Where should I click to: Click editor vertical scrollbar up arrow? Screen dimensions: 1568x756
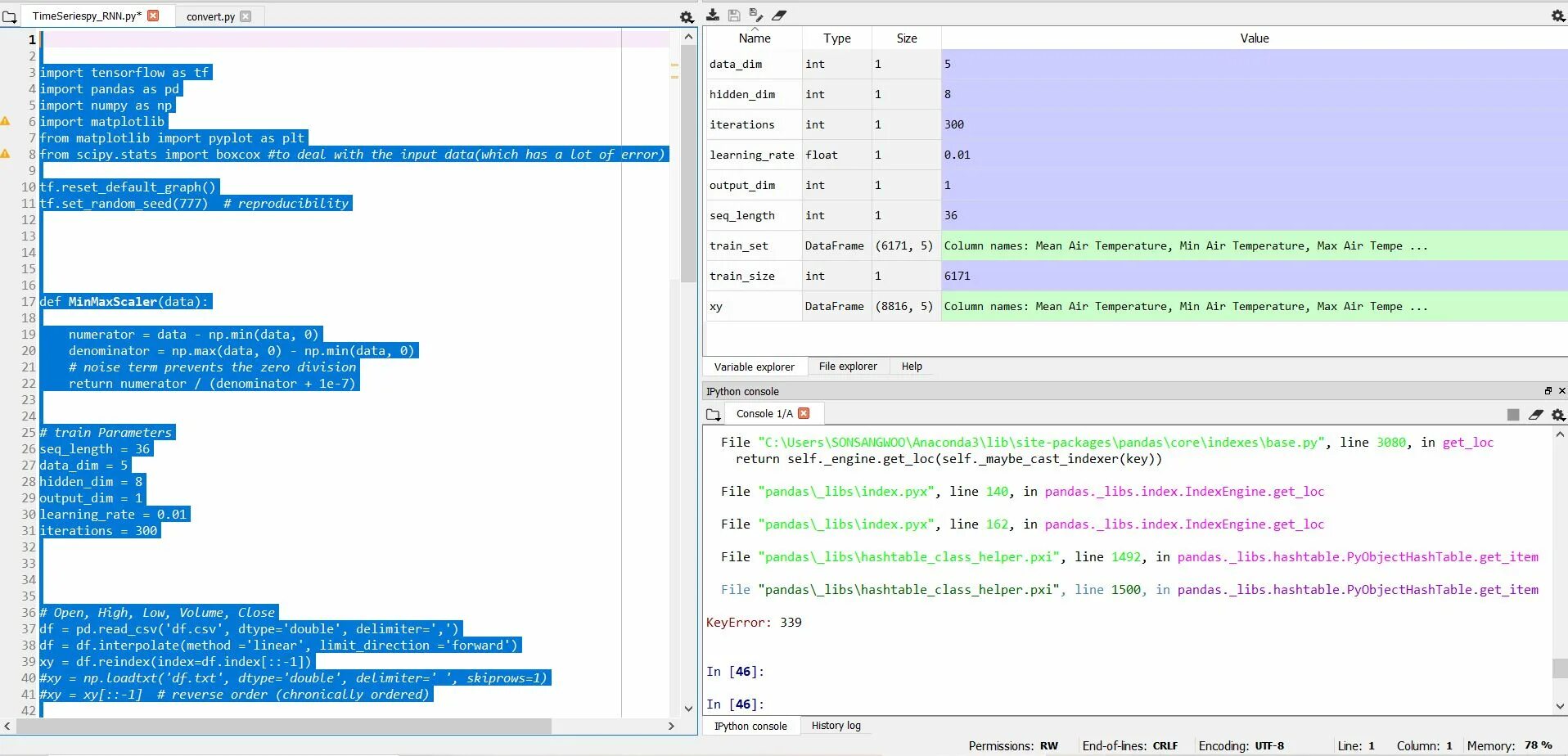pyautogui.click(x=688, y=36)
